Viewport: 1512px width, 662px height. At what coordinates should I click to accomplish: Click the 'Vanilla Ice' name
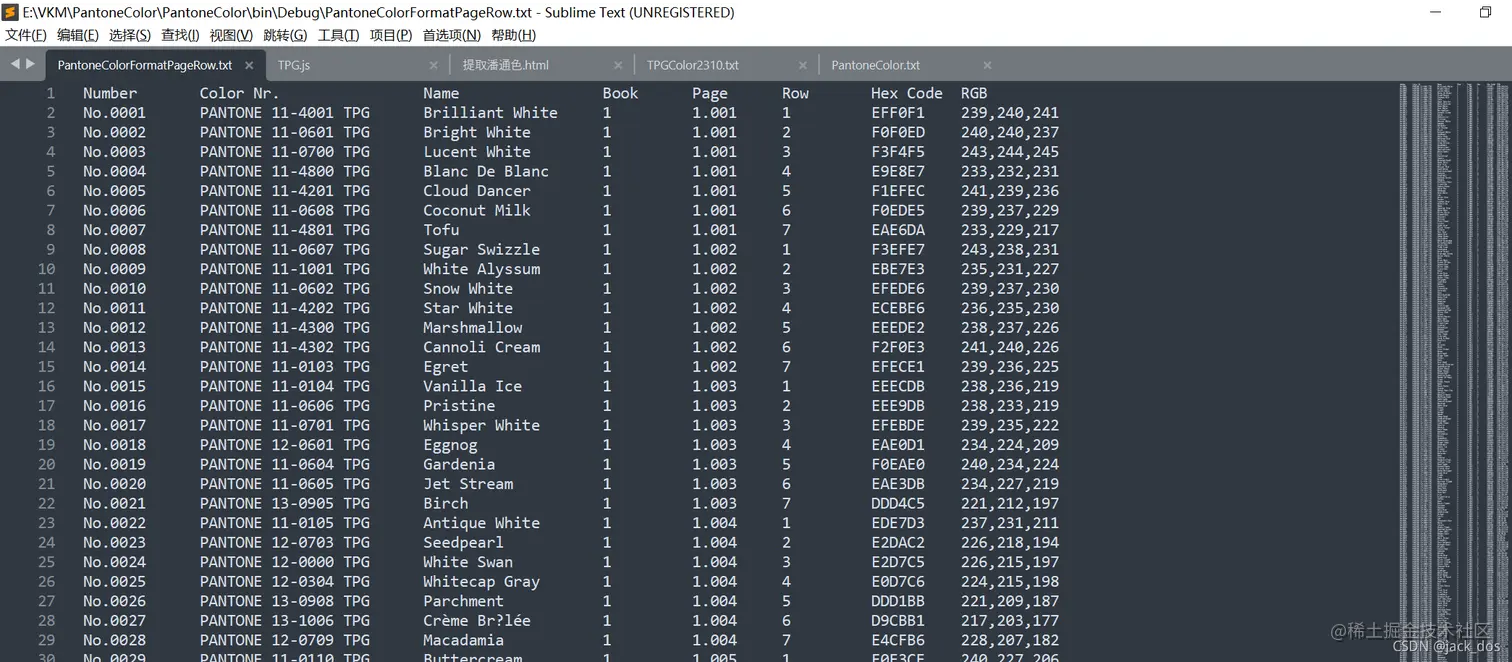(472, 386)
